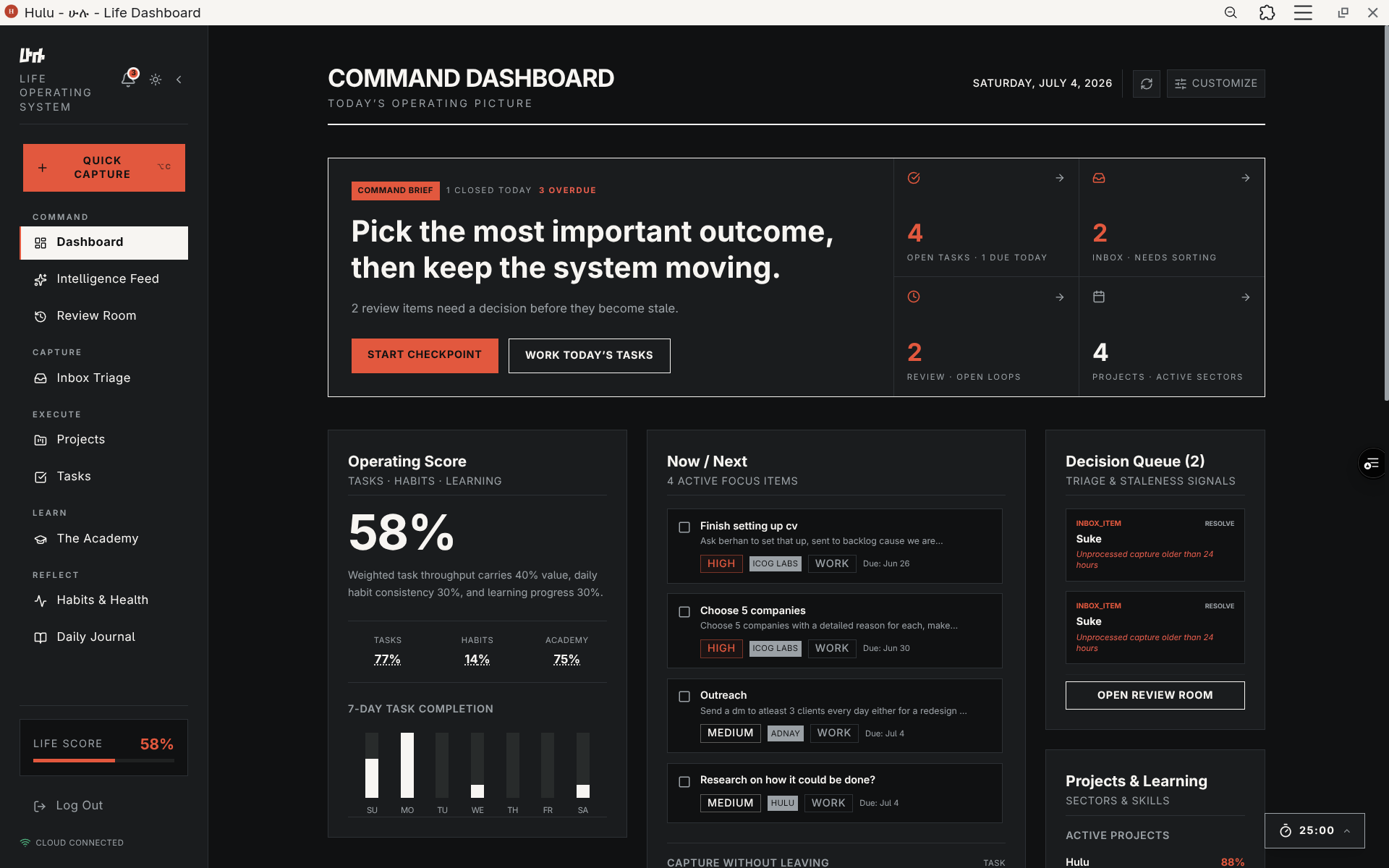This screenshot has width=1389, height=868.
Task: Toggle light theme with sun icon
Action: (156, 80)
